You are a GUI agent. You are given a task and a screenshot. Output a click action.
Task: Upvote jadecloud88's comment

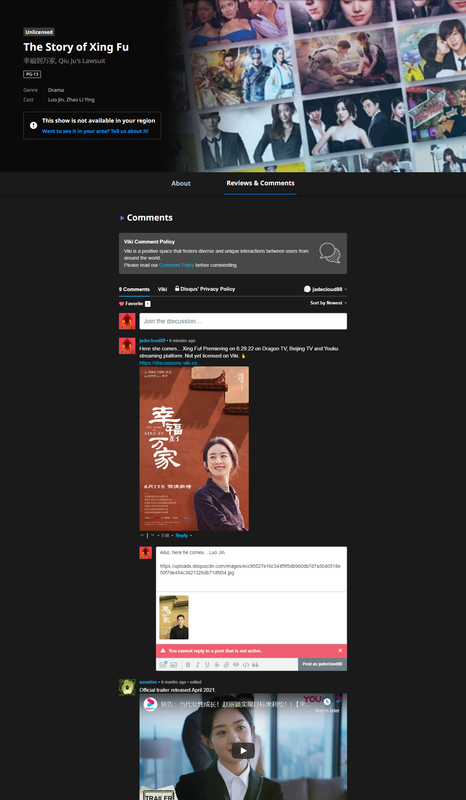coord(142,535)
